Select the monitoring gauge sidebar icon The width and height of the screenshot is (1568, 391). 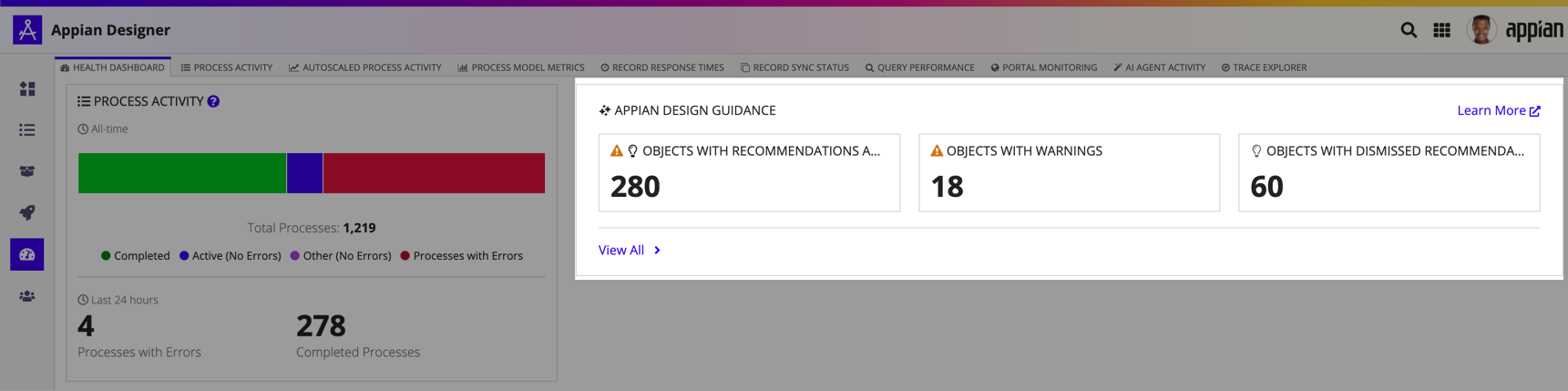point(27,254)
